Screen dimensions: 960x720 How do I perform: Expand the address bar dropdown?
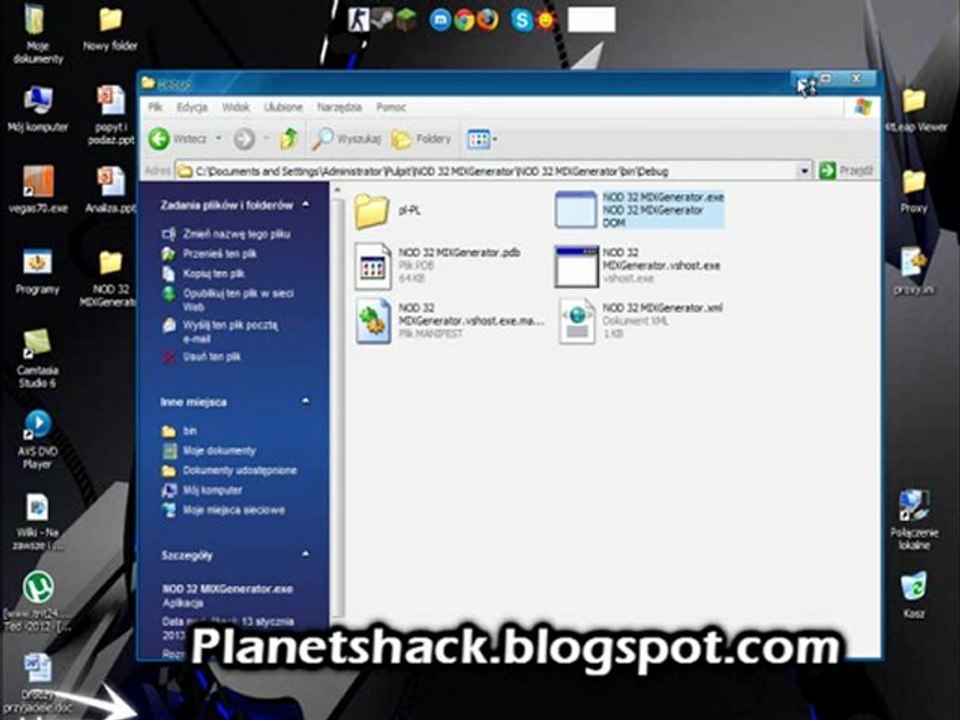(804, 171)
